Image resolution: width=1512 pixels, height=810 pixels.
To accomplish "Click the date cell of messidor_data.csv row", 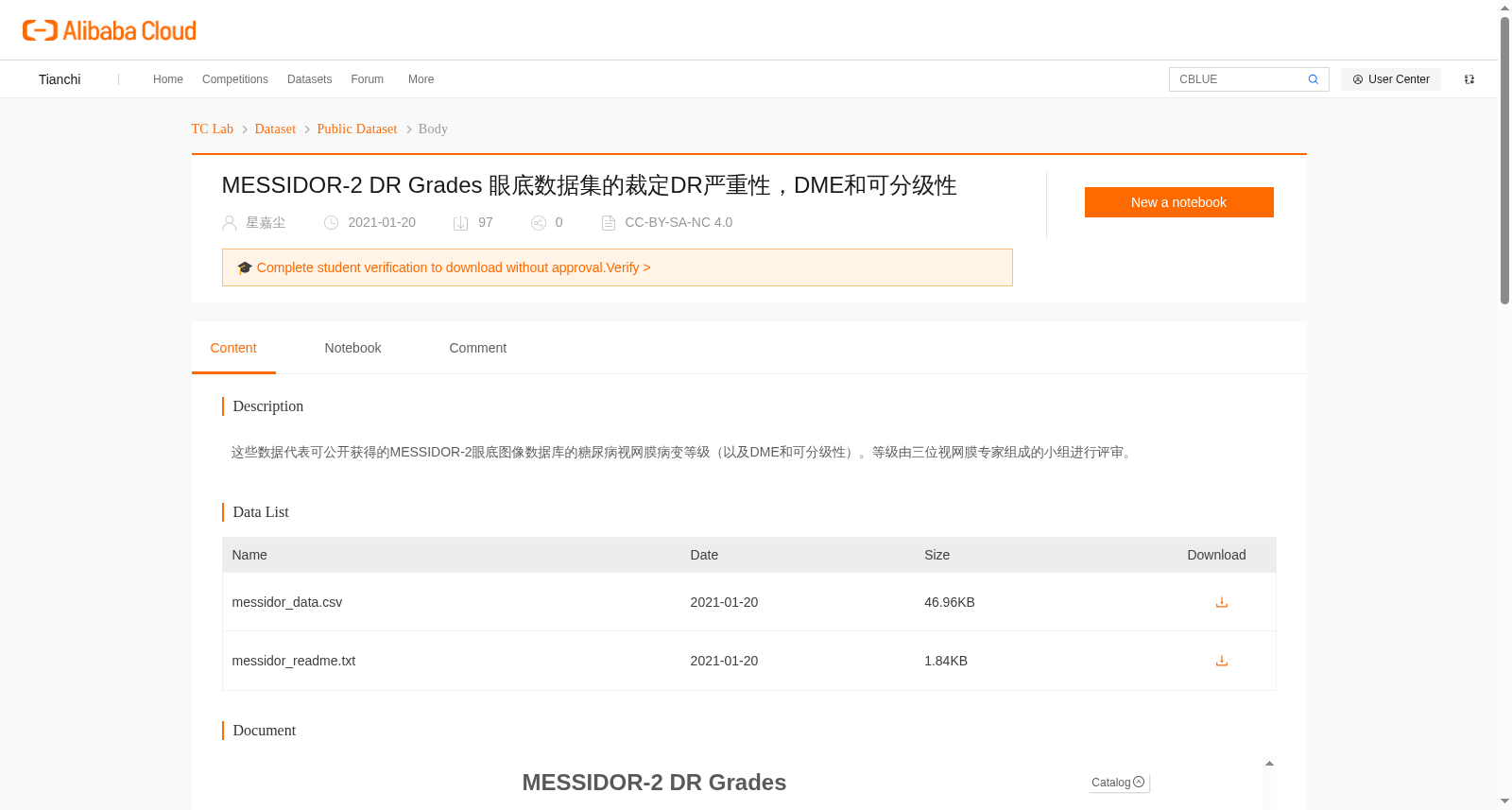I will pyautogui.click(x=724, y=602).
